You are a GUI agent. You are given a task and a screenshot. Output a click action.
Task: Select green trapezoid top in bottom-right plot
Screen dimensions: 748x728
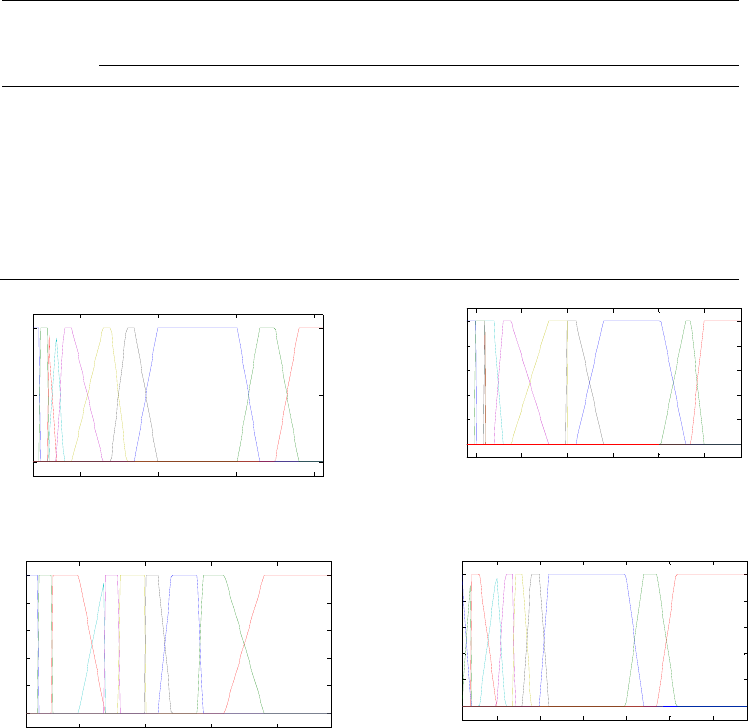[x=651, y=574]
